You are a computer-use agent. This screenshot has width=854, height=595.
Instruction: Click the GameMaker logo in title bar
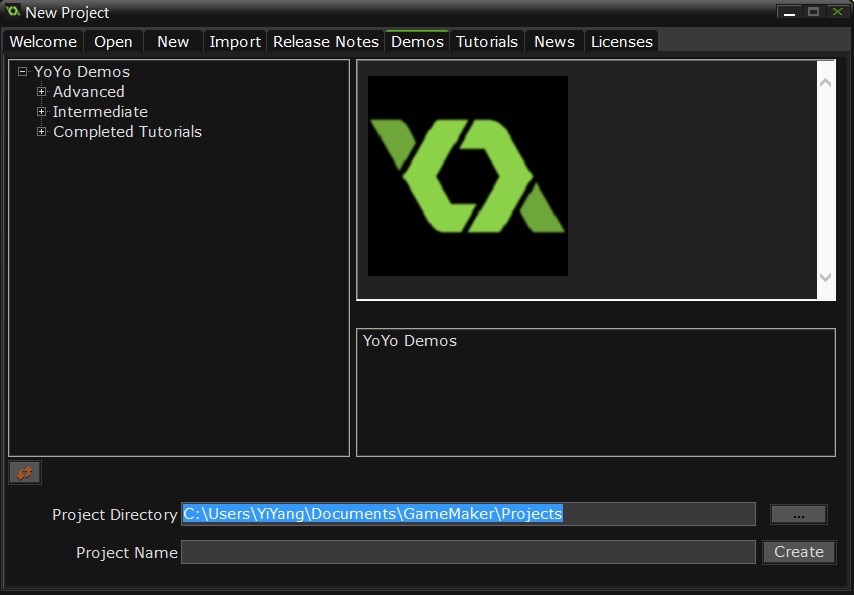coord(13,11)
